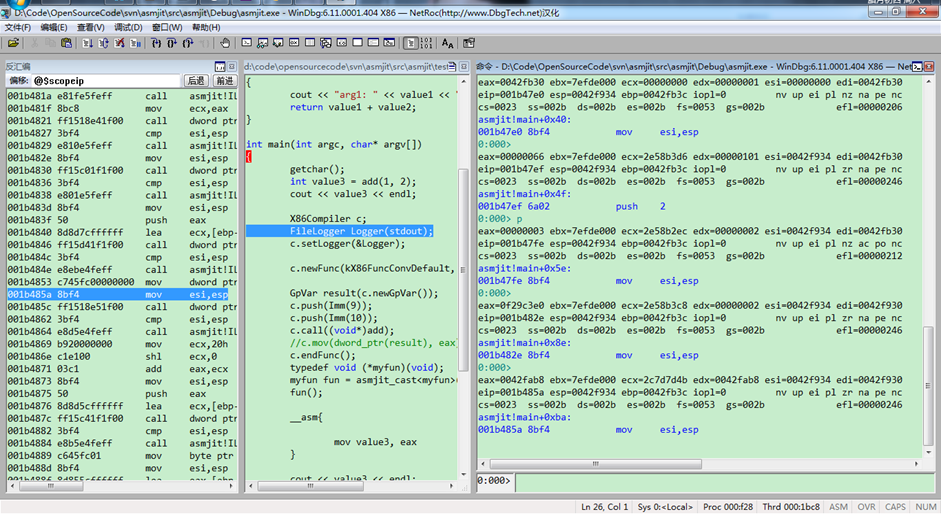Click command window scroll-up arrow
The image size is (941, 514).
pyautogui.click(x=928, y=81)
